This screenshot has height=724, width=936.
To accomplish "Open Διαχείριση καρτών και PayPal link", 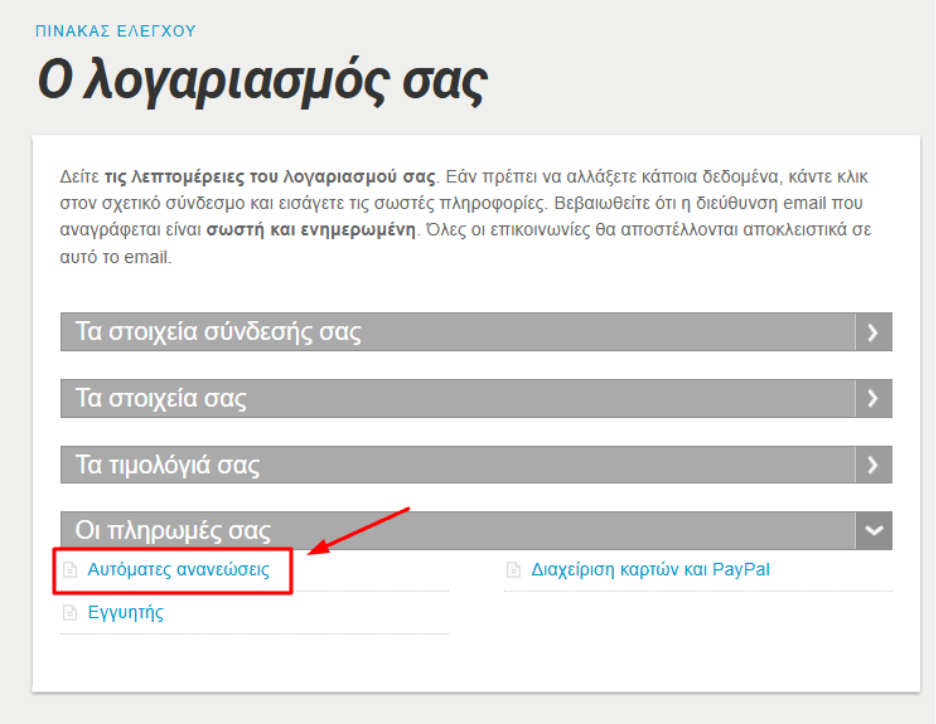I will coord(650,569).
